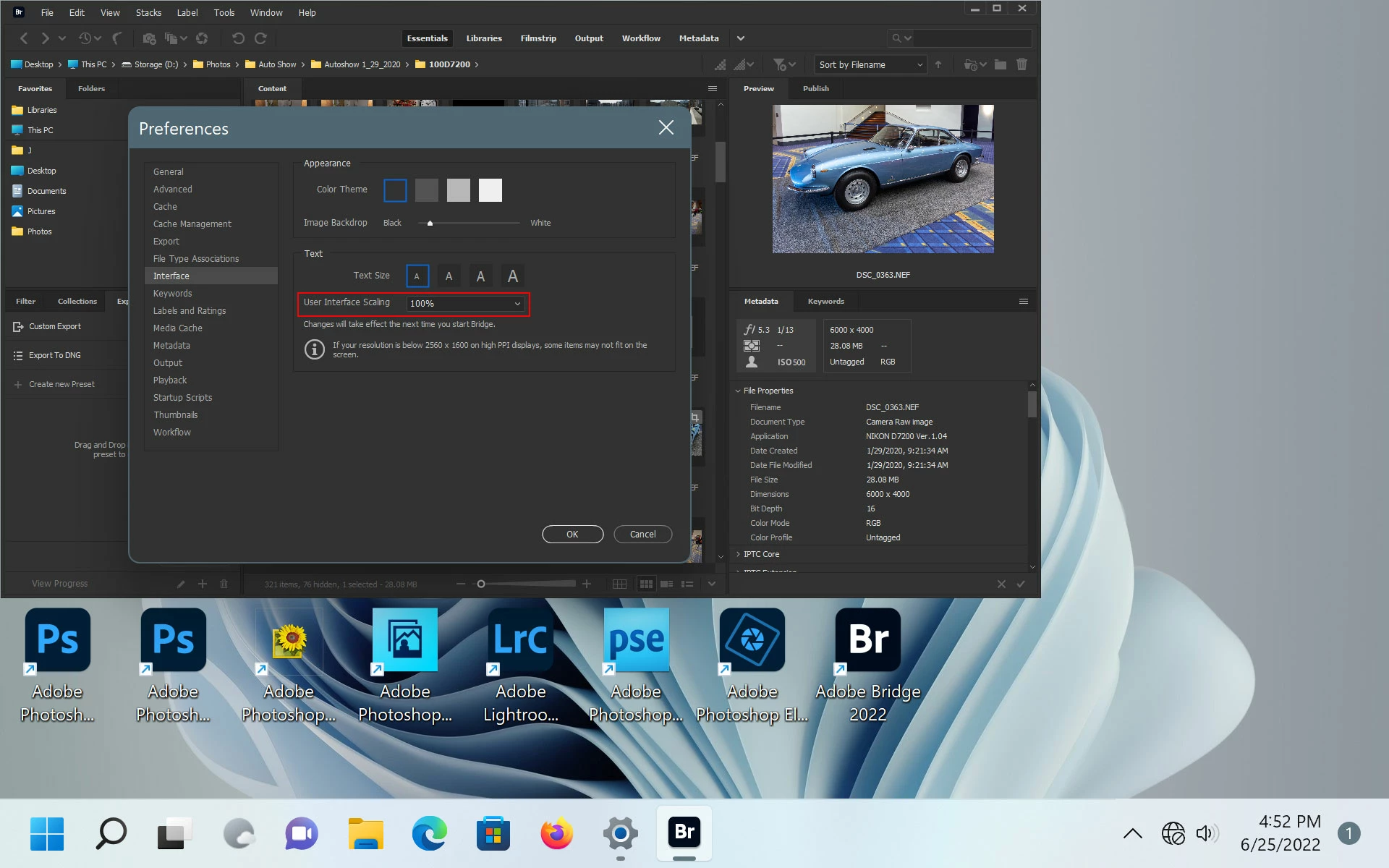Choose the smallest text size option
The image size is (1389, 868).
tap(417, 276)
